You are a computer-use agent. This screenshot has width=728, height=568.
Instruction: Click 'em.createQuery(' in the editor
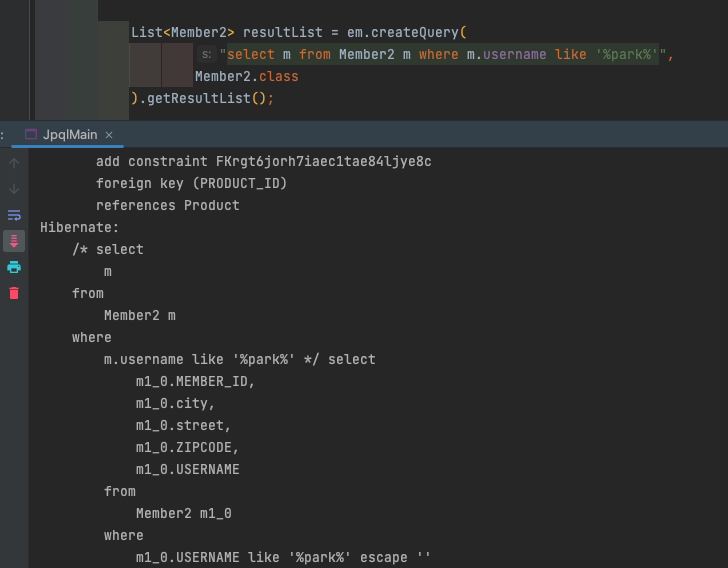point(407,33)
